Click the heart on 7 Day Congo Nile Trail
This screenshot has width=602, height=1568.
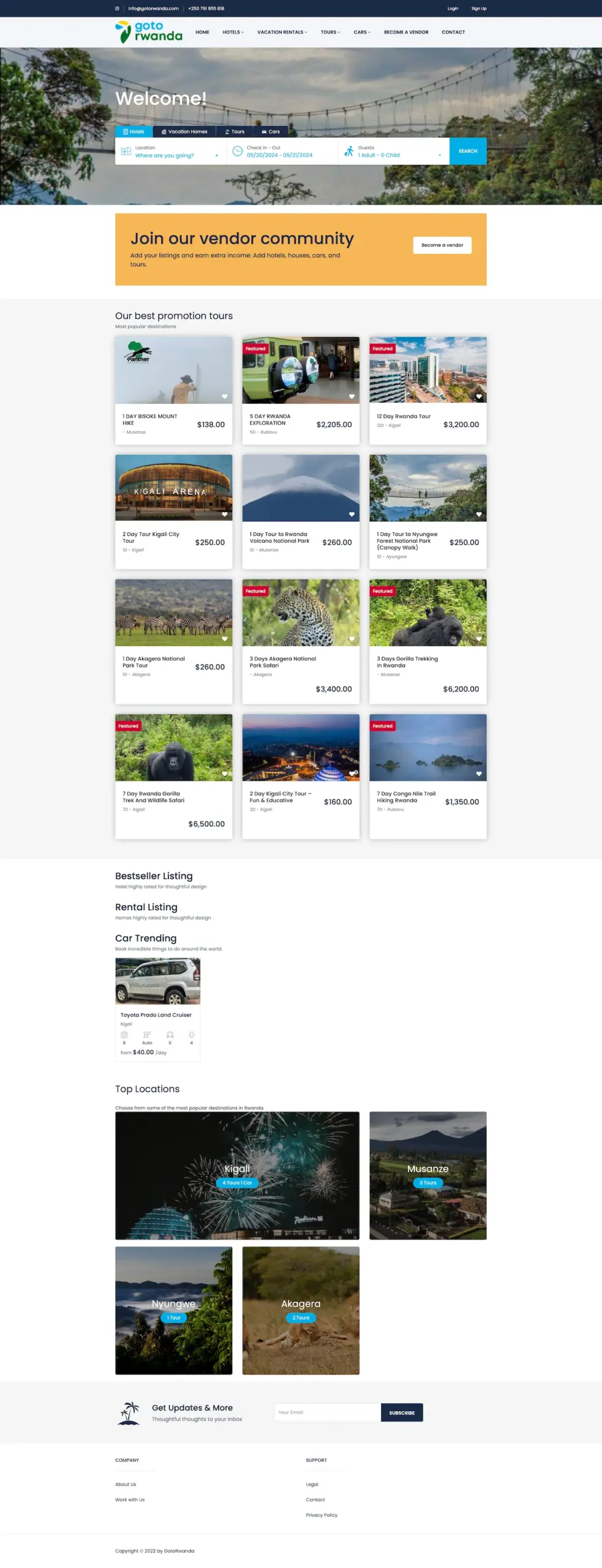pyautogui.click(x=479, y=774)
